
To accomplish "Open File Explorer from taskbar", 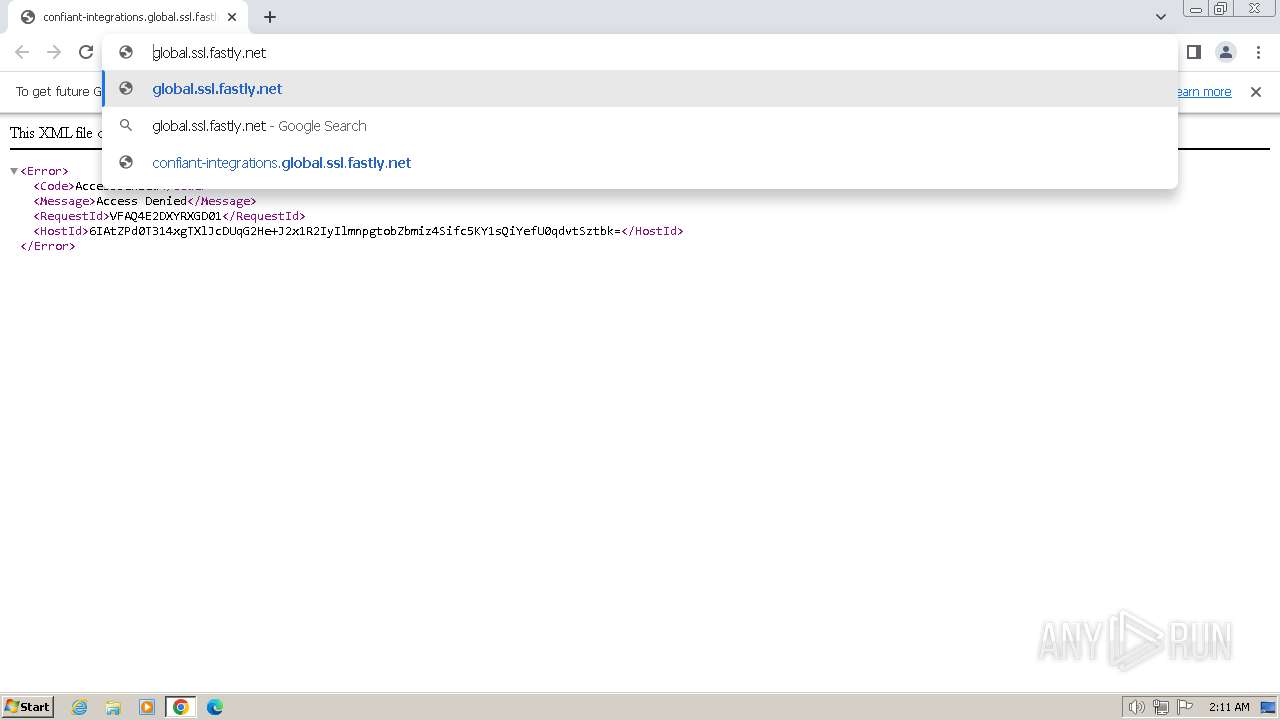I will 113,707.
